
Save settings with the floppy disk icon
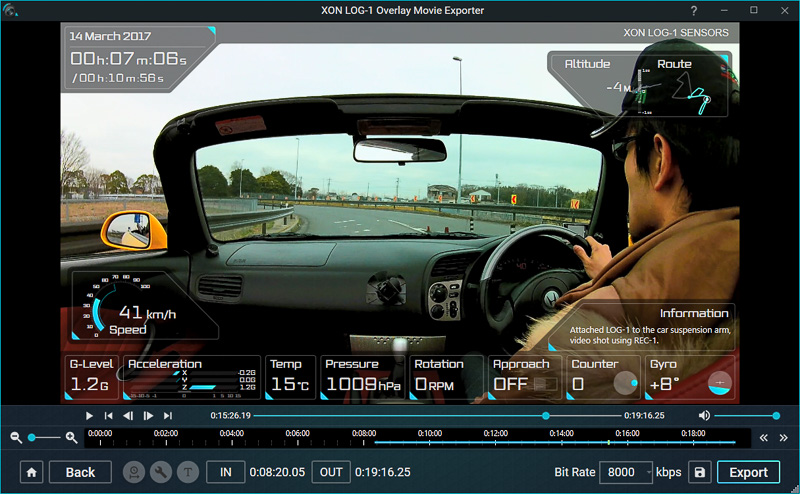tap(699, 472)
